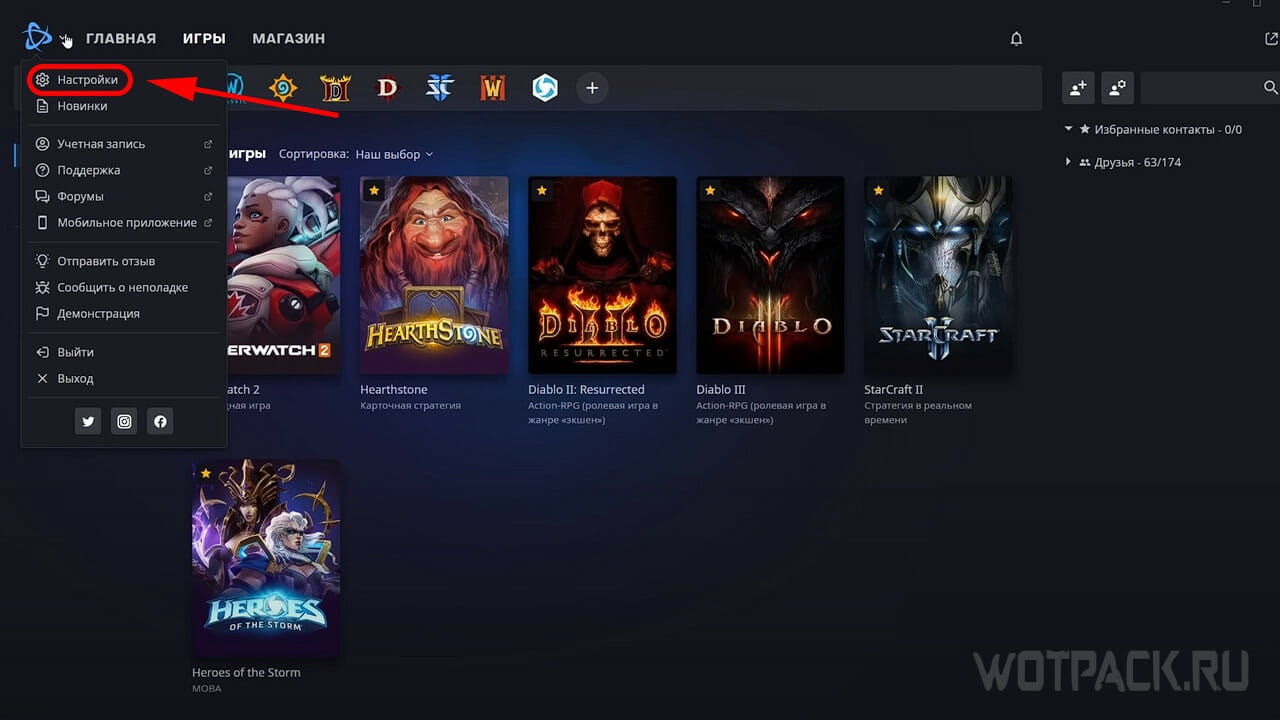1280x720 pixels.
Task: Open the Twitter social link
Action: pos(88,422)
